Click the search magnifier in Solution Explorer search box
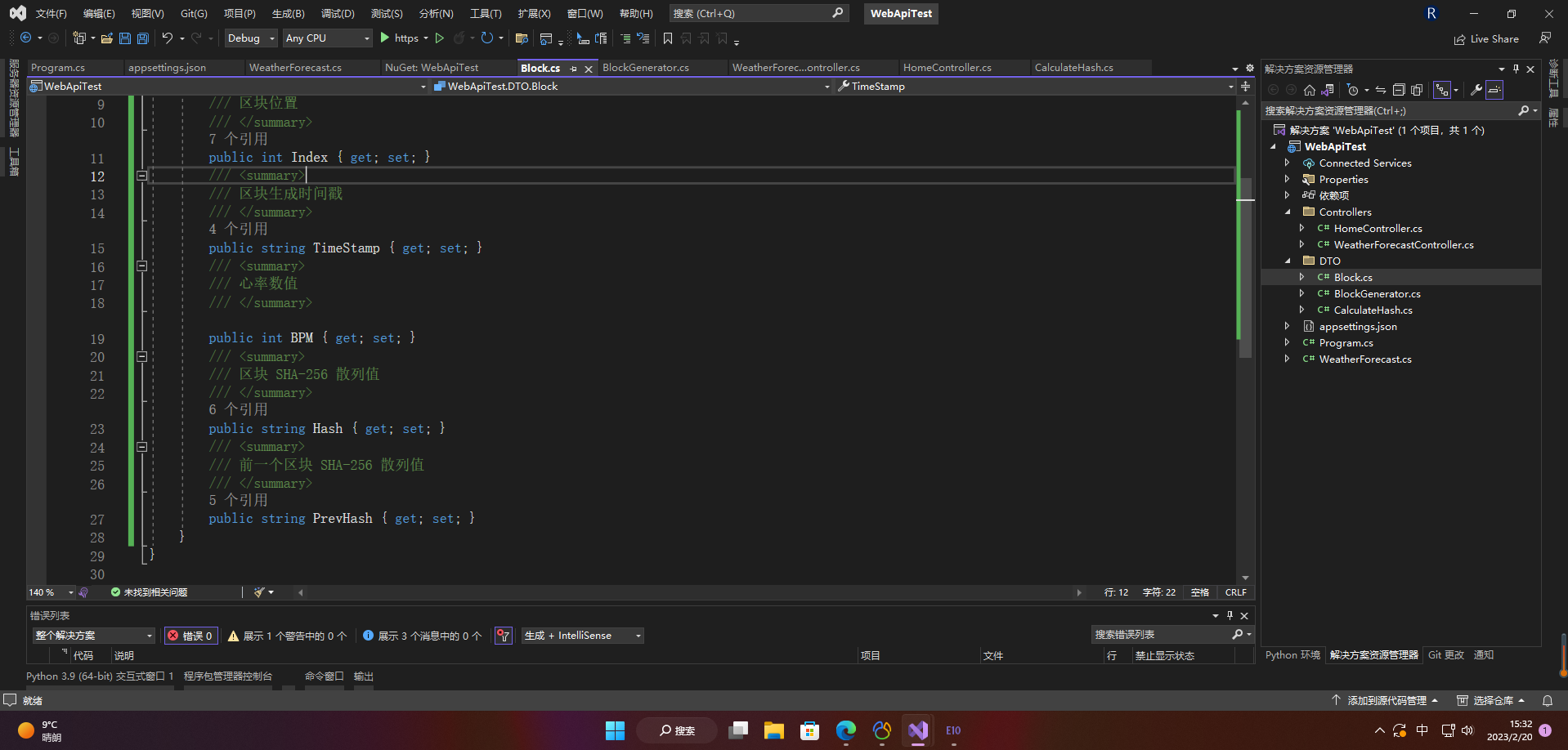This screenshot has height=750, width=1568. [x=1524, y=110]
